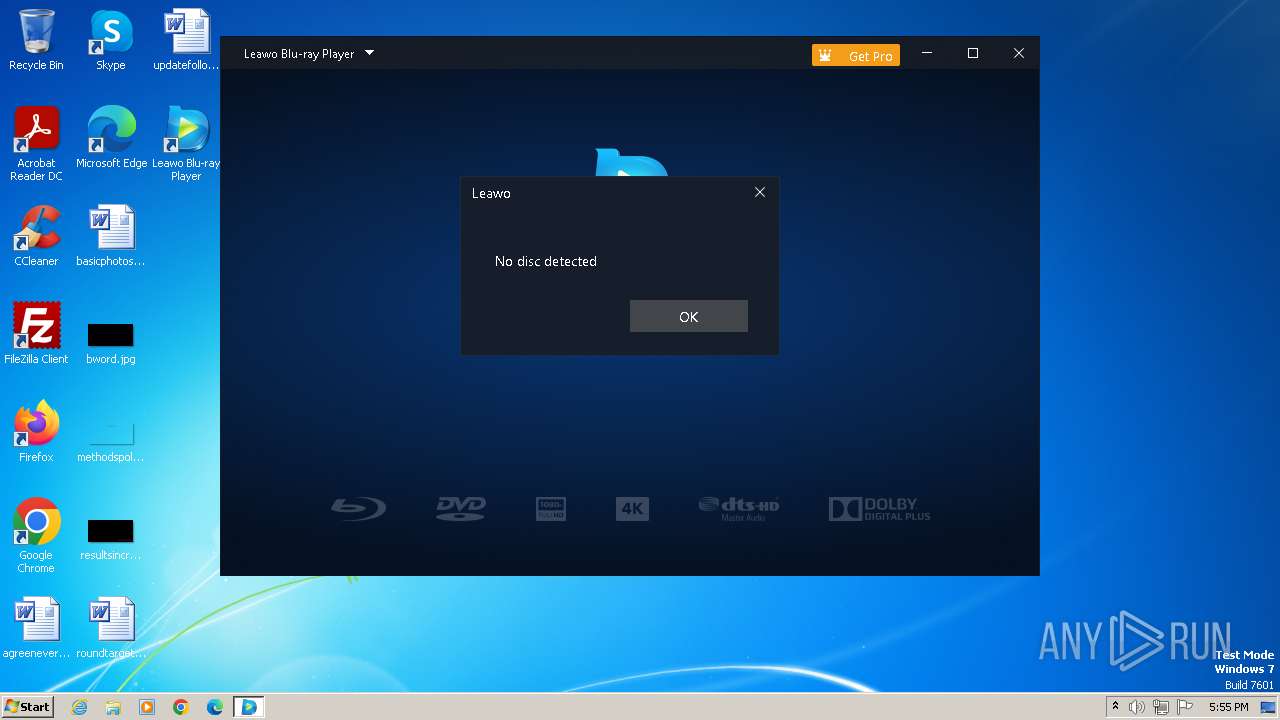Viewport: 1280px width, 720px height.
Task: Select the basicphotos Word document
Action: click(111, 236)
